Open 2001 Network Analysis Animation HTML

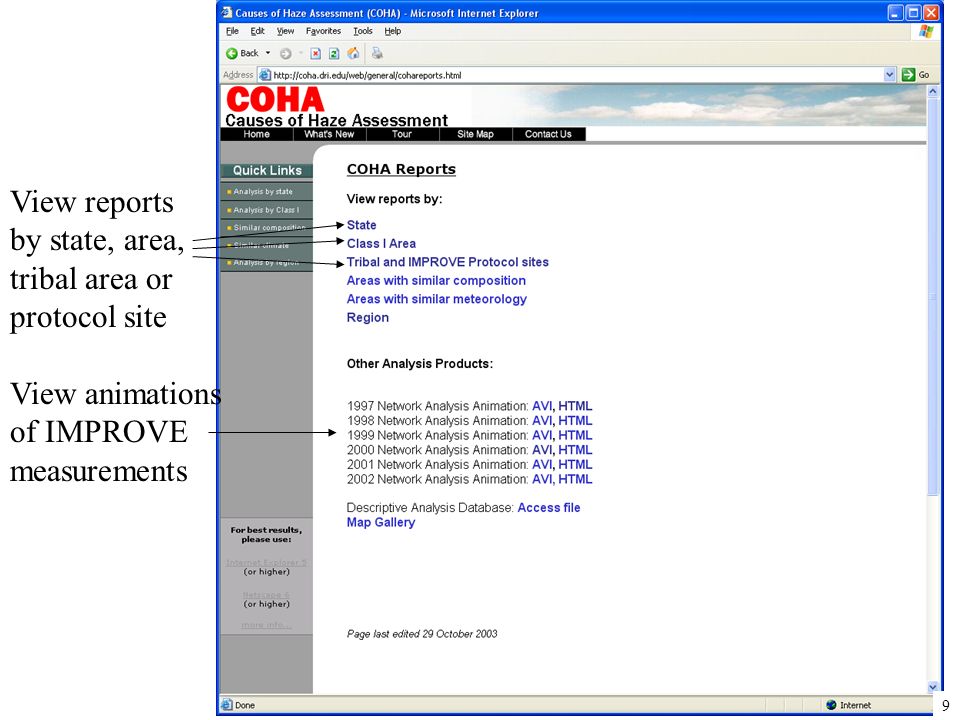(x=575, y=465)
